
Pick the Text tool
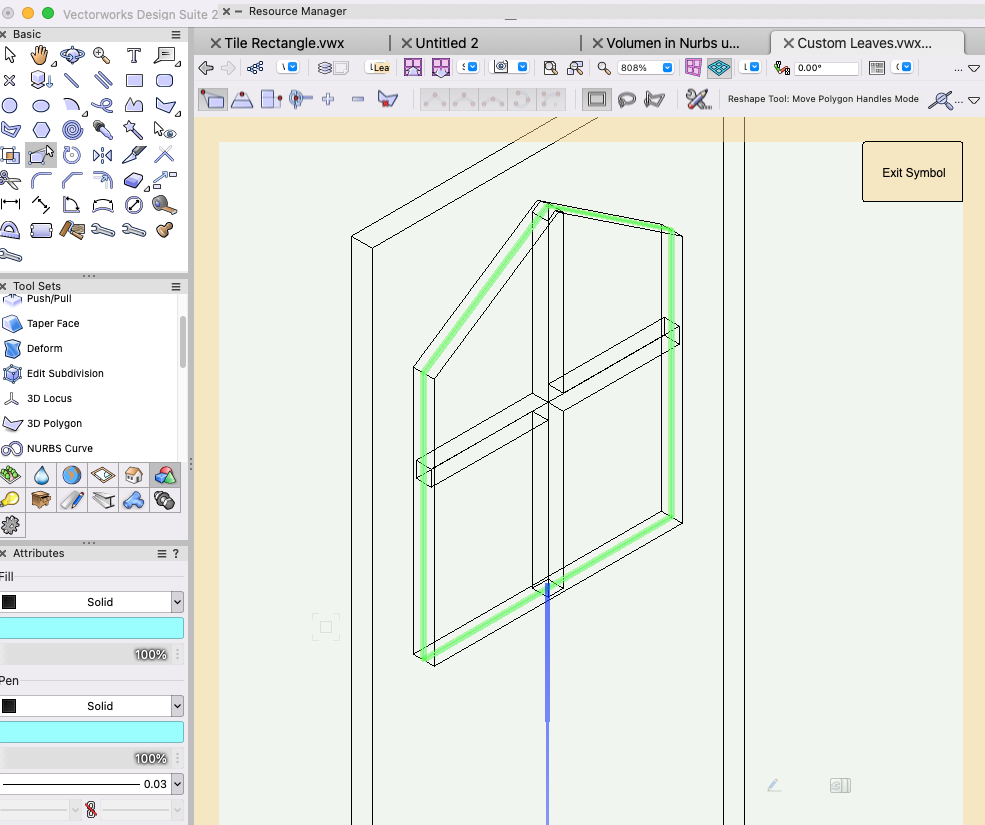pyautogui.click(x=133, y=56)
